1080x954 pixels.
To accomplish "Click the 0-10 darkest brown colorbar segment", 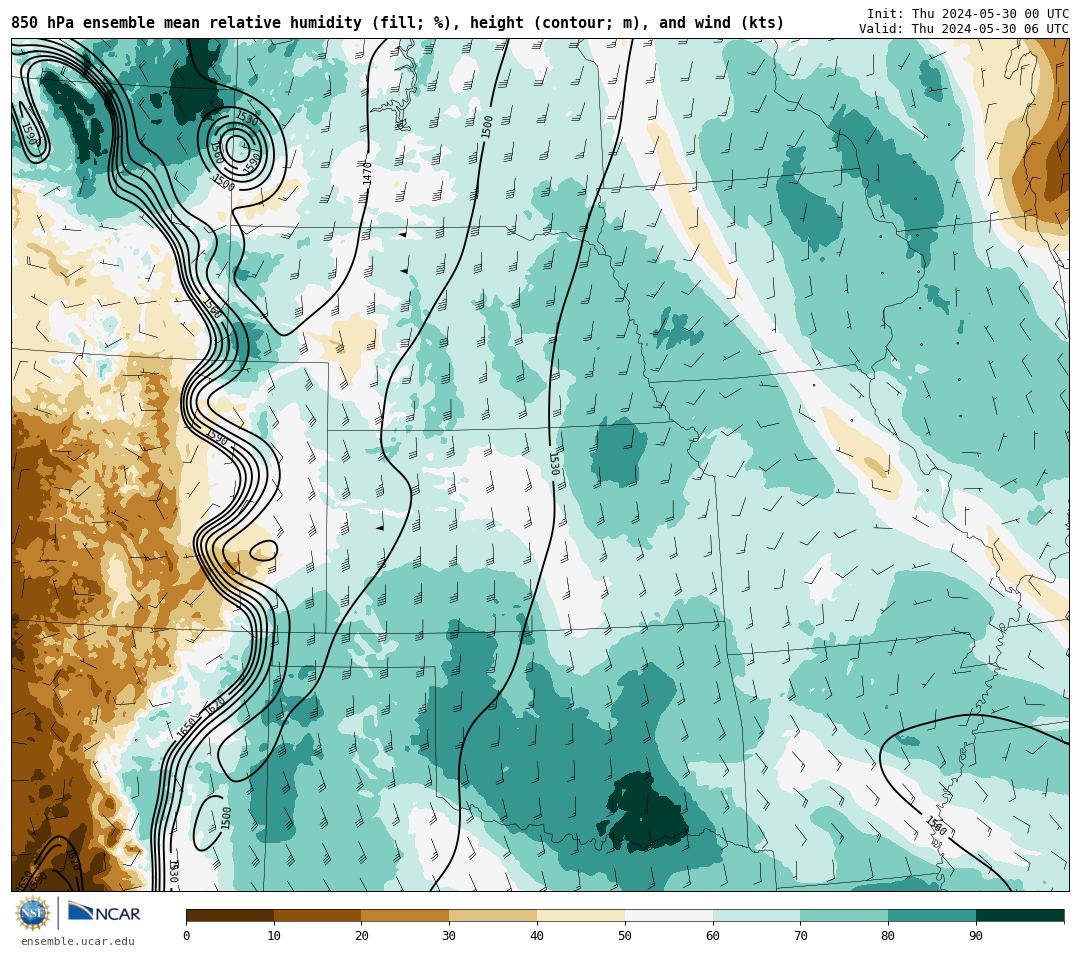I will (x=230, y=915).
